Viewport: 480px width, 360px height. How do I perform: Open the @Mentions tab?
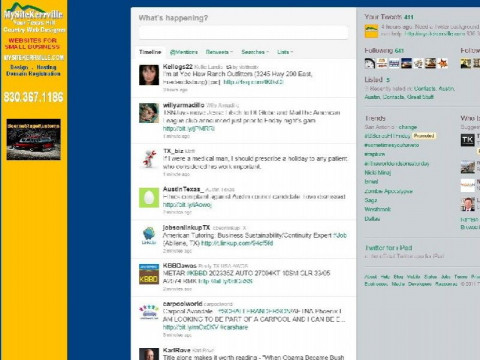184,52
